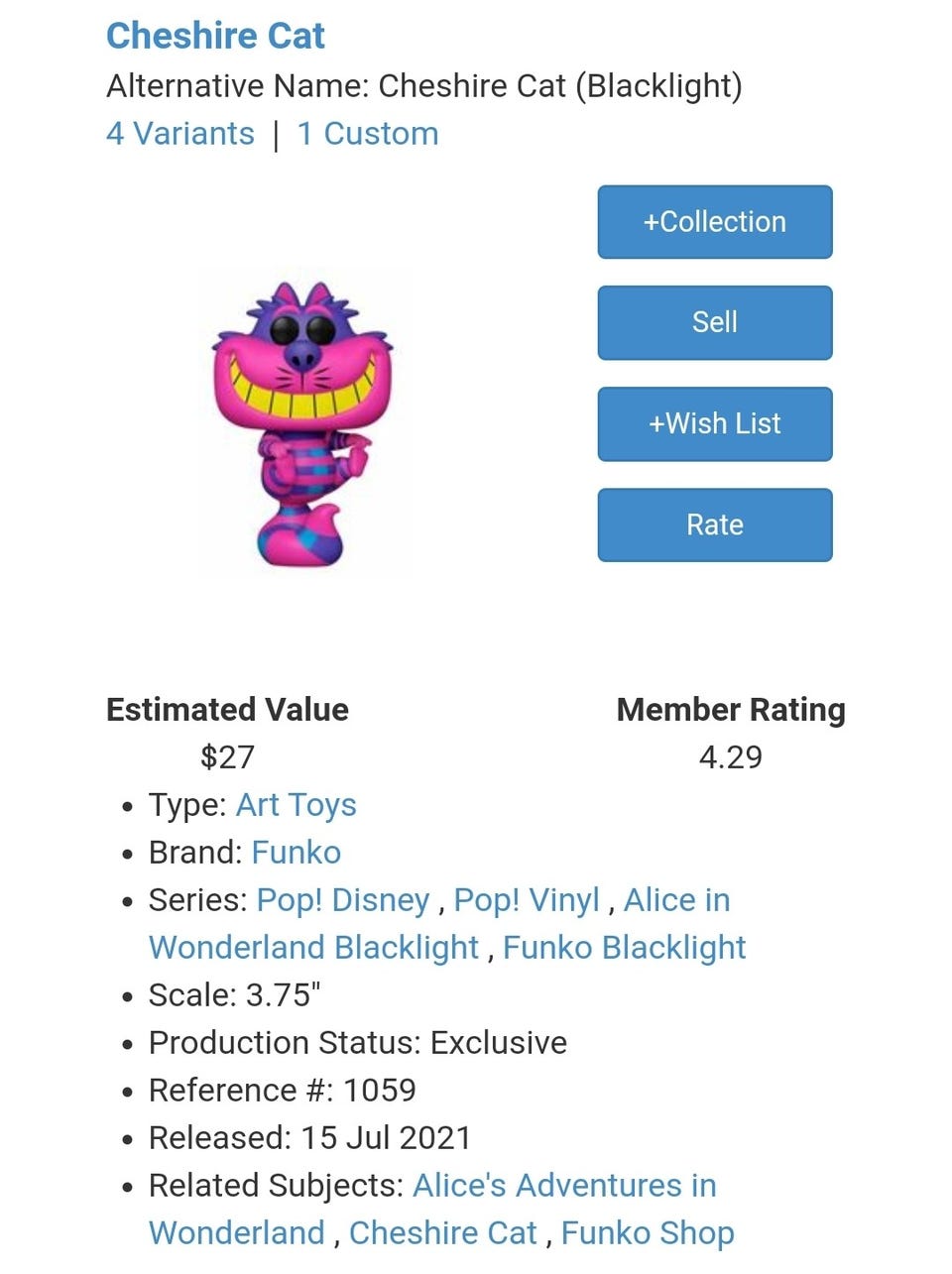Add item with +Wish List button
The height and width of the screenshot is (1274, 952).
click(x=714, y=424)
